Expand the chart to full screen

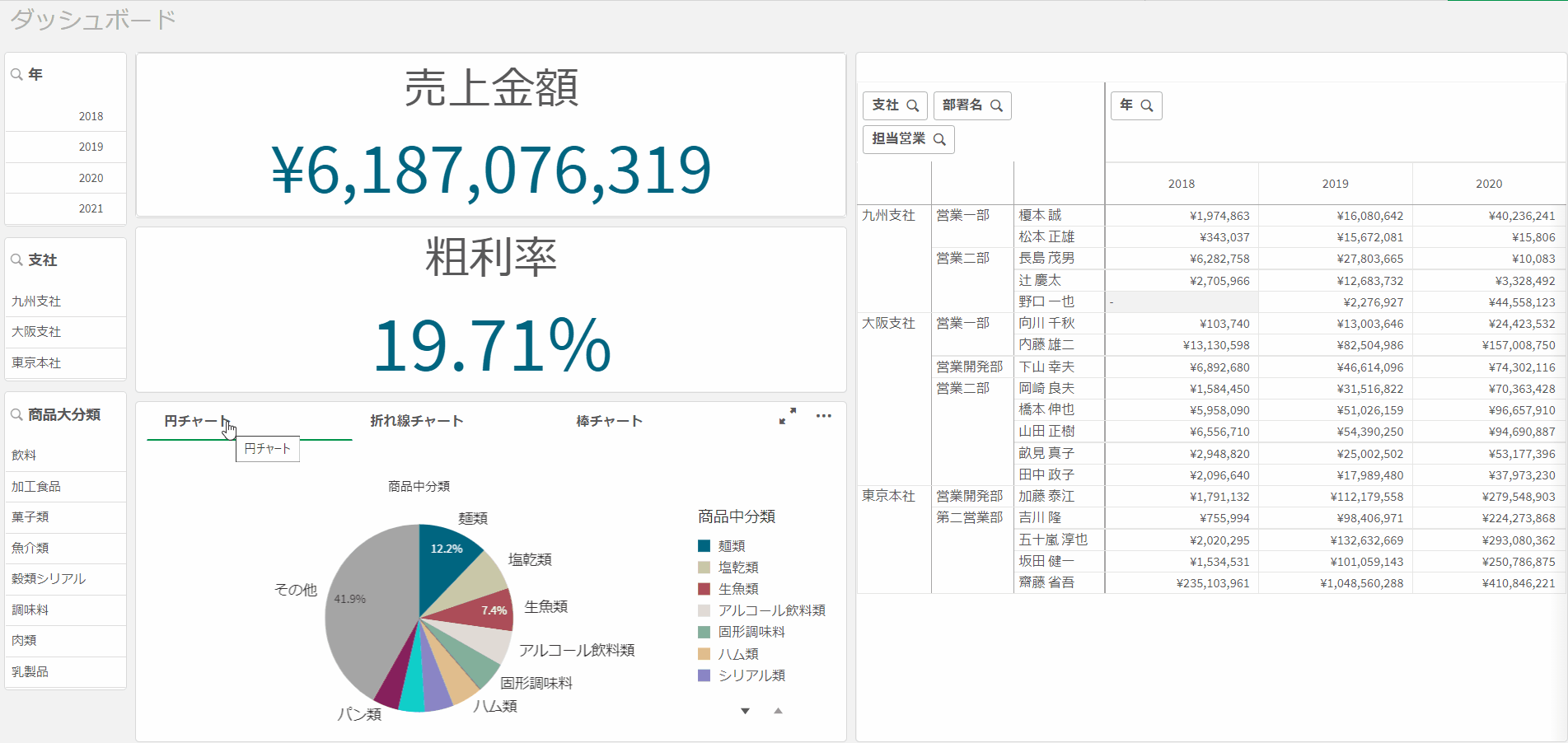point(788,416)
